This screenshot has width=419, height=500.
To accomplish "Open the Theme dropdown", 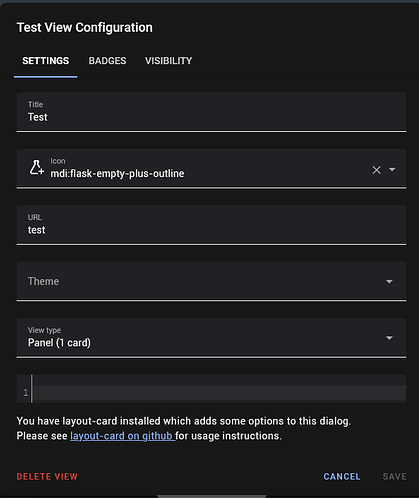I will point(211,281).
